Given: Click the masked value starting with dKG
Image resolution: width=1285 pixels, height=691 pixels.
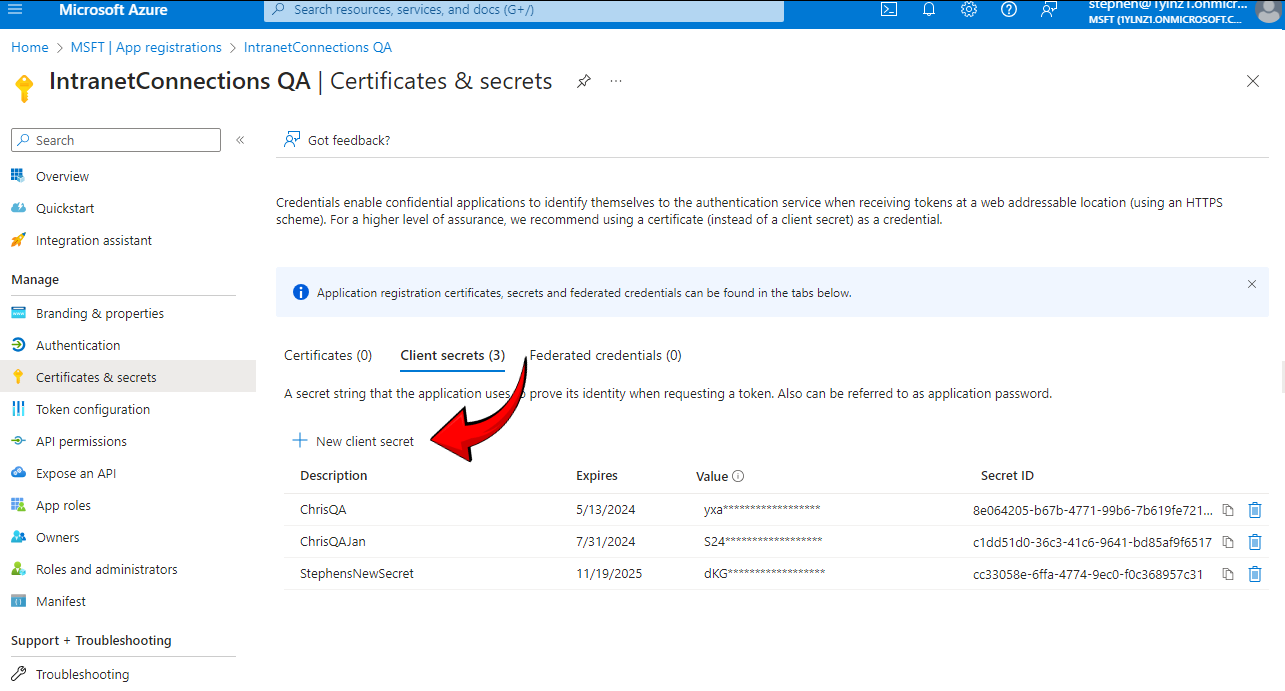Looking at the screenshot, I should pos(765,574).
